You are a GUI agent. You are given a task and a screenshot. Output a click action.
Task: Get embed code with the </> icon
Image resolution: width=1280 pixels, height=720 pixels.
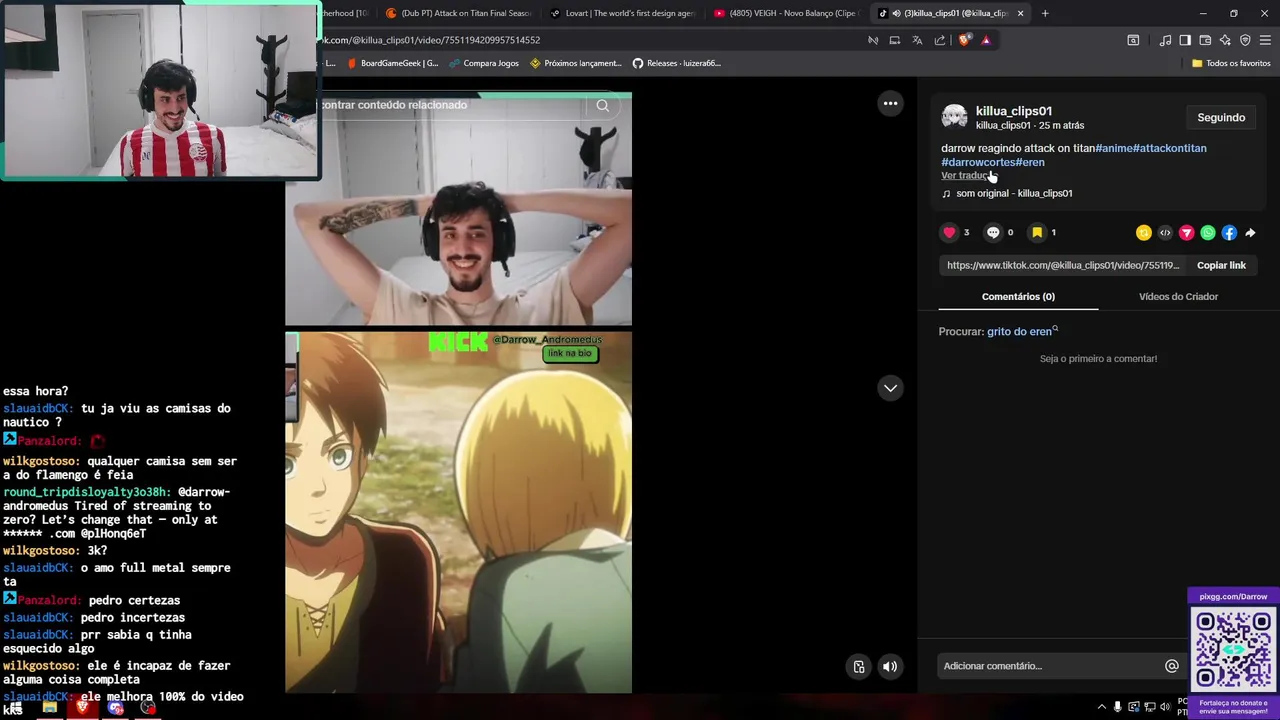tap(1165, 233)
